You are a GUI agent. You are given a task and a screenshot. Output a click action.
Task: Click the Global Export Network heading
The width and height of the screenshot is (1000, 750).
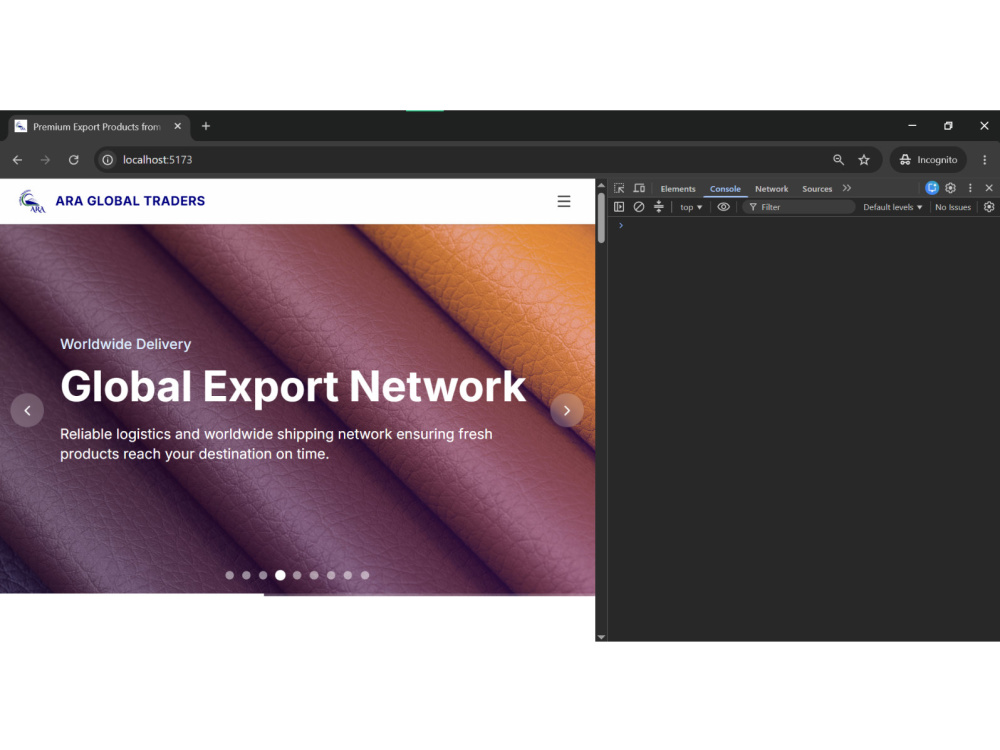pyautogui.click(x=293, y=387)
